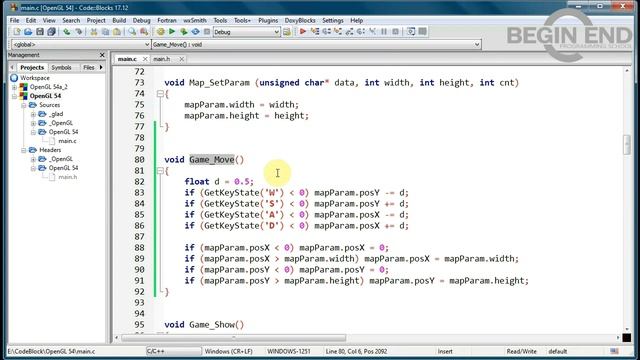The height and width of the screenshot is (360, 640).
Task: Save the current file with Save icon
Action: [x=40, y=32]
